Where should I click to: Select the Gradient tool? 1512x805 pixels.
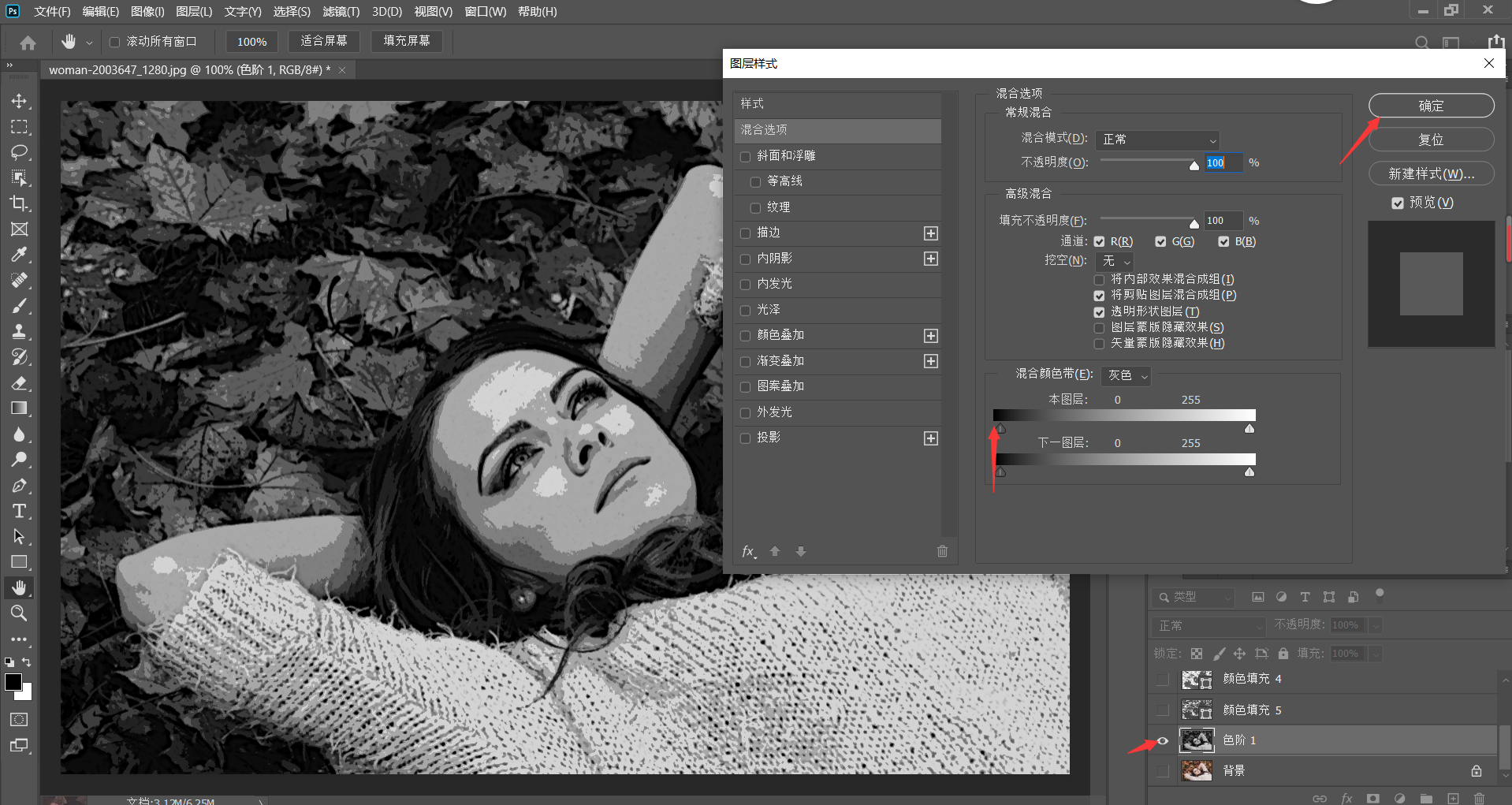pyautogui.click(x=19, y=408)
